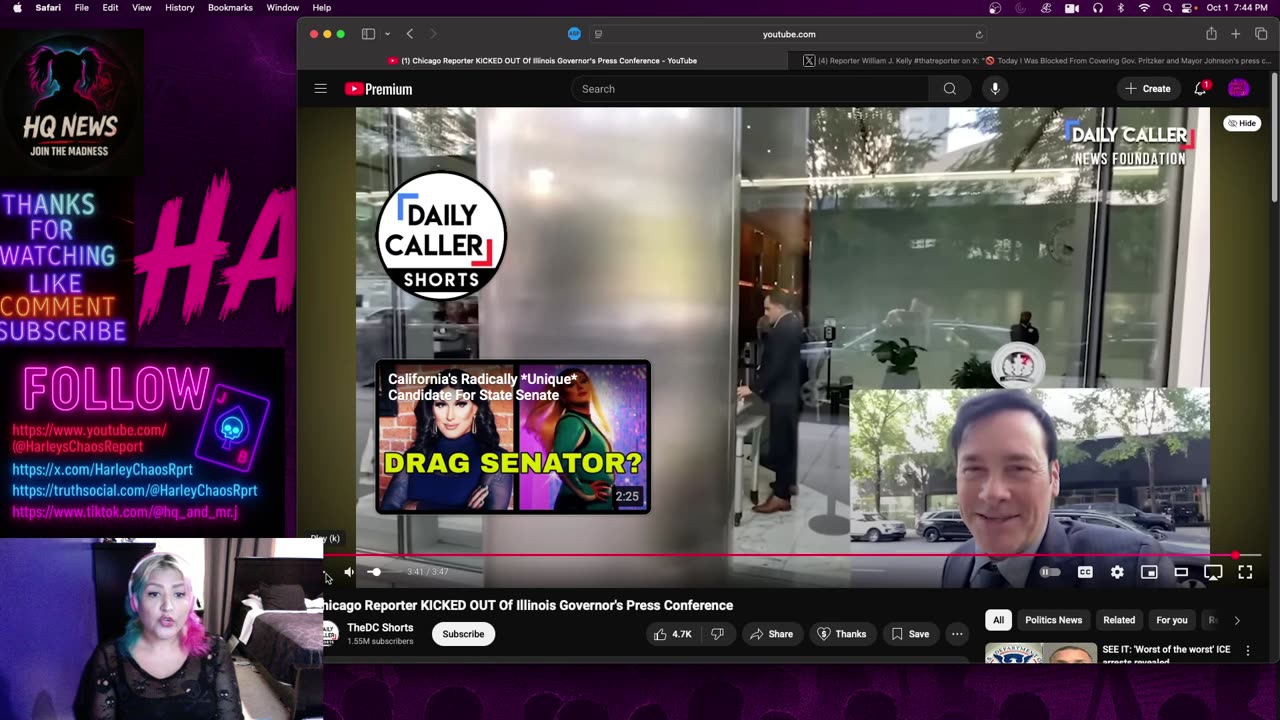The height and width of the screenshot is (720, 1280).
Task: Click the magnifier search button on YouTube
Action: point(949,89)
